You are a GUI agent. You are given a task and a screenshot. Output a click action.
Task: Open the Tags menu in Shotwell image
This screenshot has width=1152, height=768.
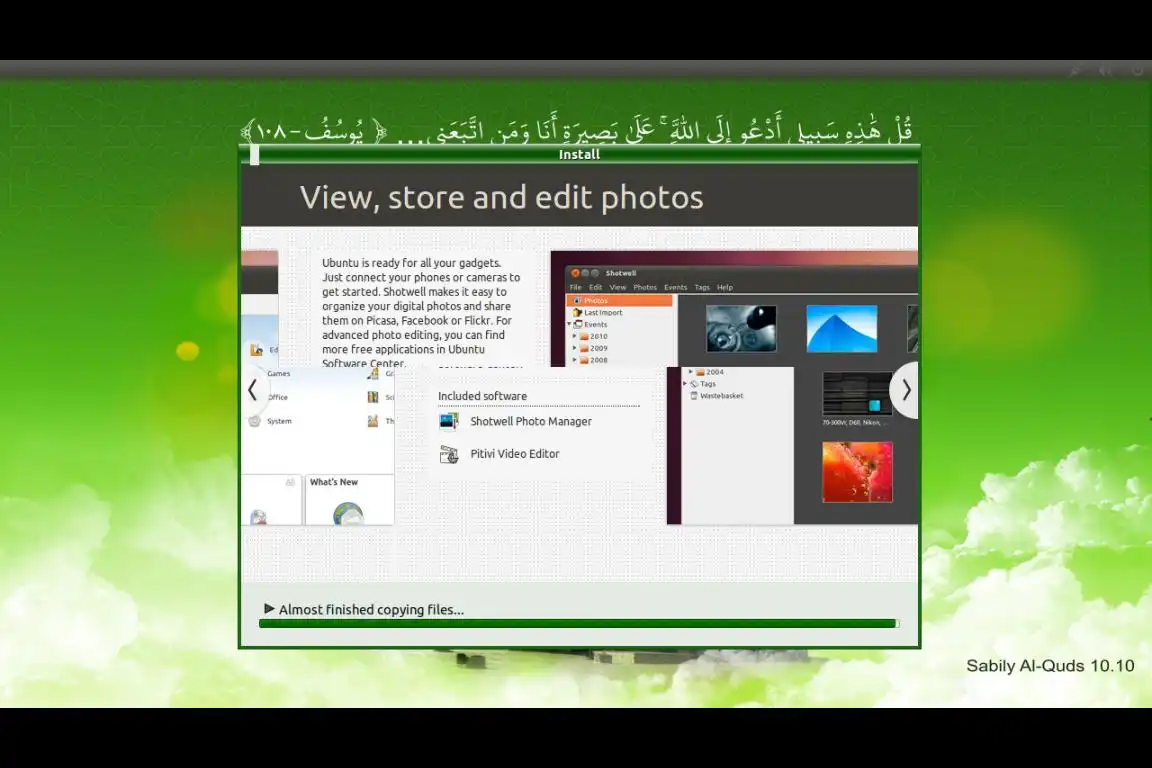(702, 287)
